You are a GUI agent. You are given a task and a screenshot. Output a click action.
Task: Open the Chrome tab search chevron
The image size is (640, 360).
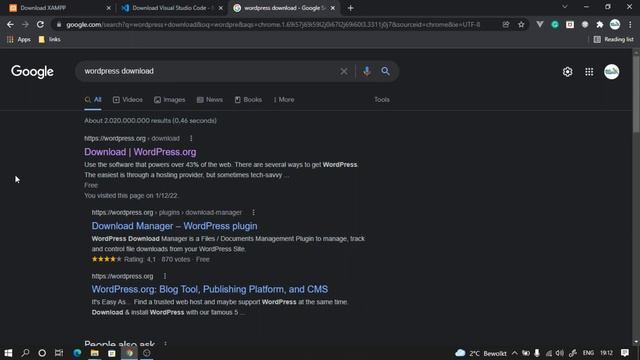pyautogui.click(x=564, y=7)
